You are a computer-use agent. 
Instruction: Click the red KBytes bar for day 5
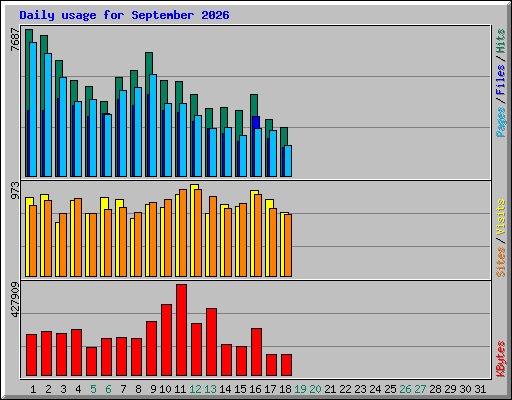91,361
